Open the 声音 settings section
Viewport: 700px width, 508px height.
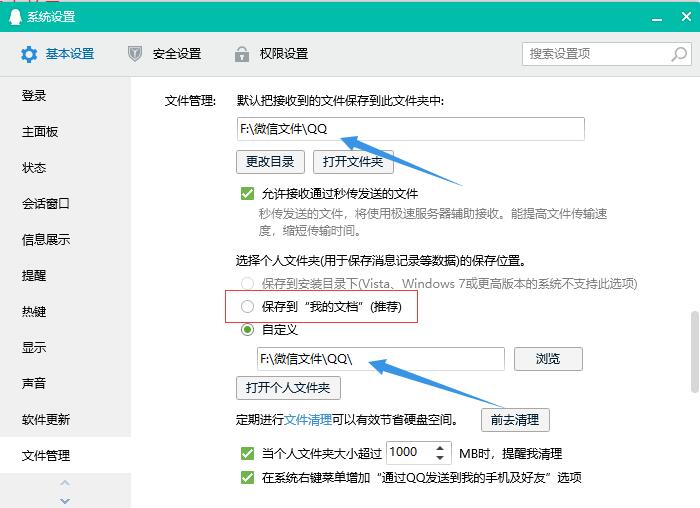(x=34, y=383)
